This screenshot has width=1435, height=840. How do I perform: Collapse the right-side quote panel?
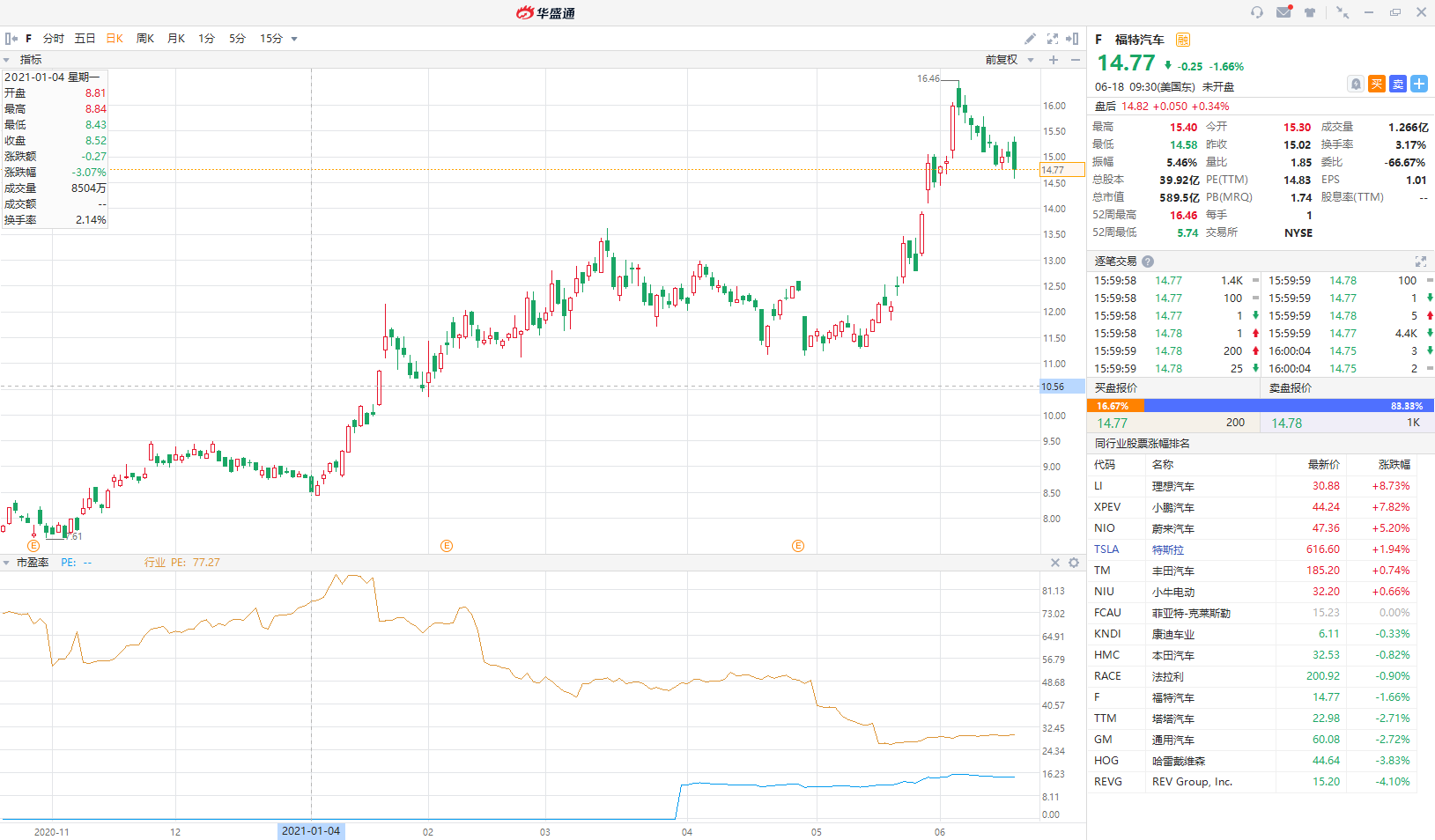[x=1072, y=39]
